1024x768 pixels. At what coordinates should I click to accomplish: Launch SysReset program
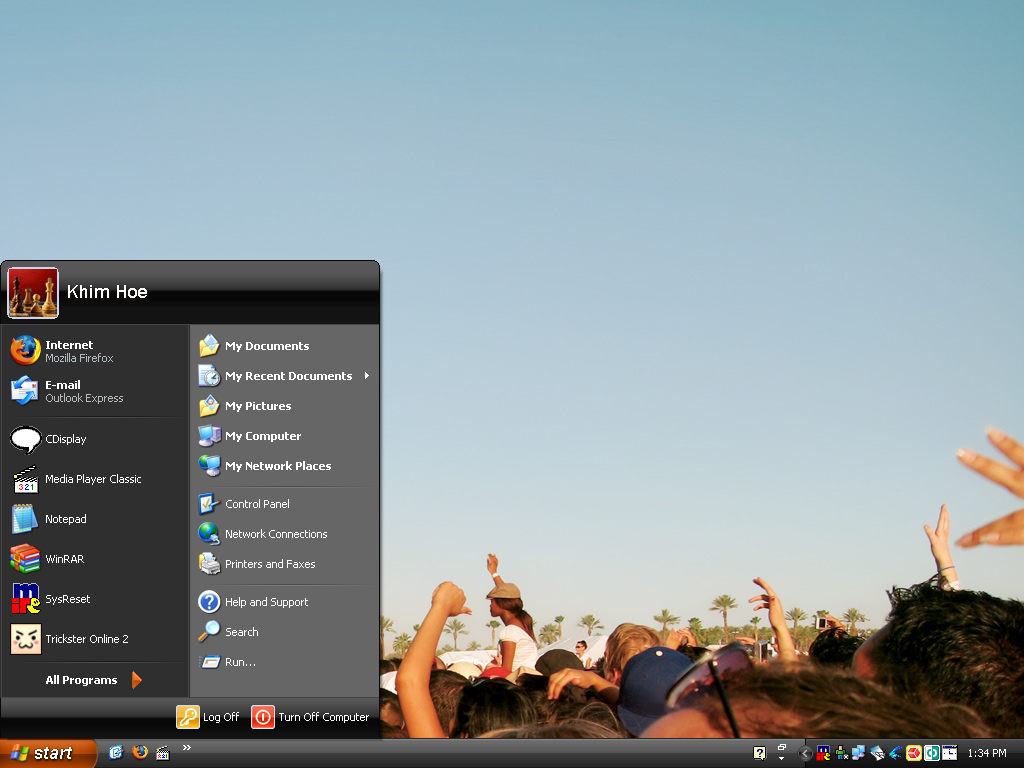tap(95, 599)
